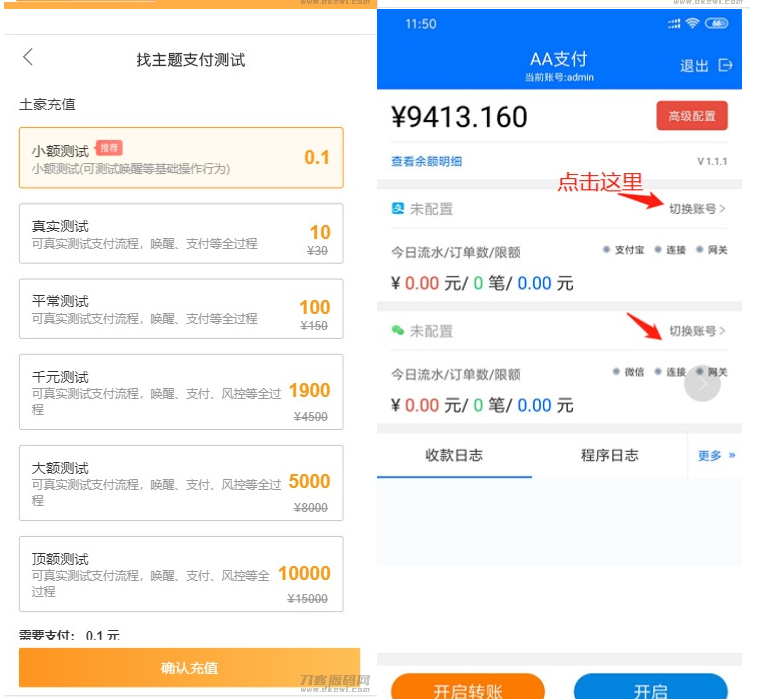Tap the Alipay icon beside 未配置

(x=397, y=209)
